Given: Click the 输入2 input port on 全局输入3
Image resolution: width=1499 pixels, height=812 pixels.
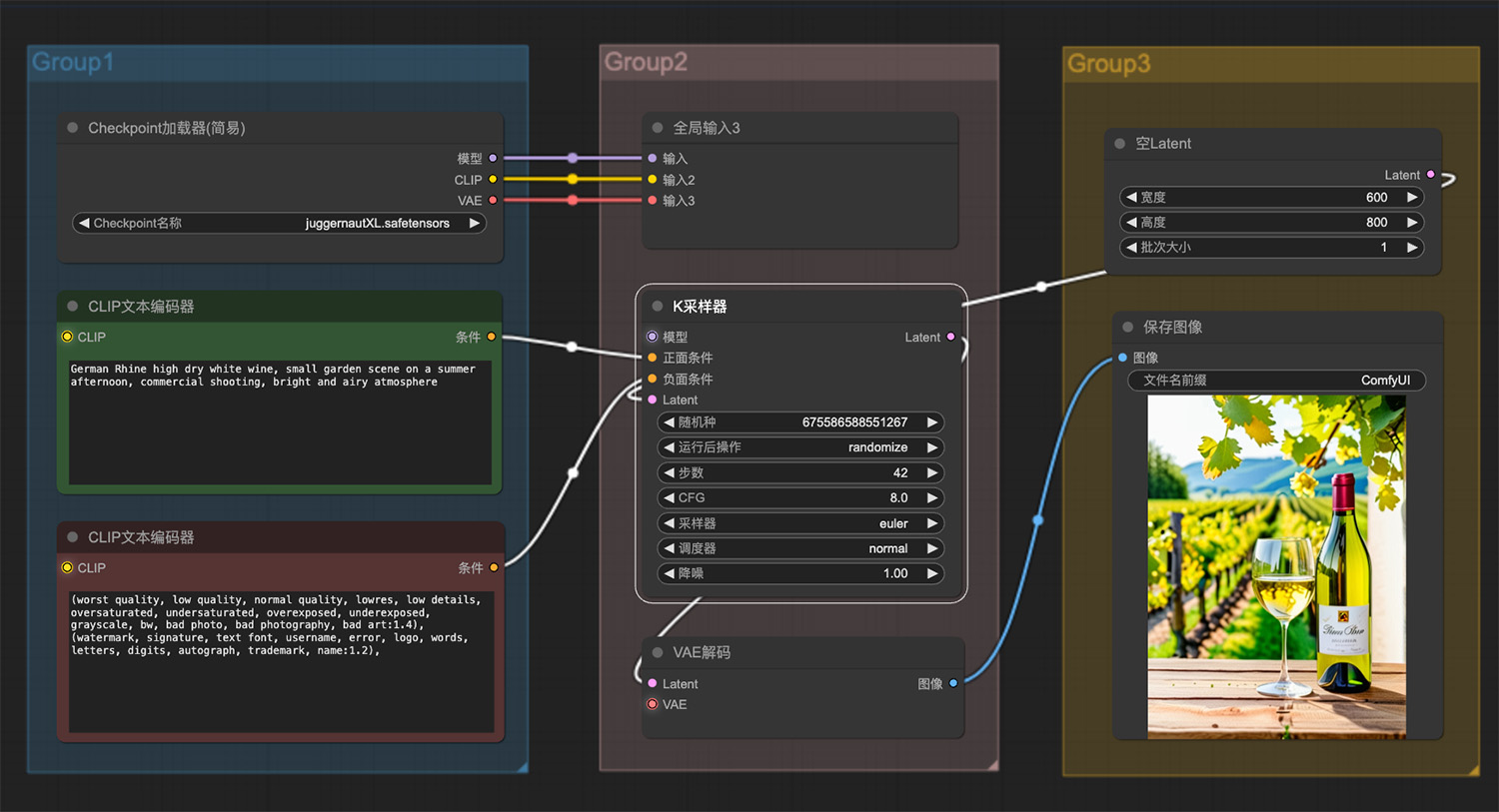Looking at the screenshot, I should pyautogui.click(x=653, y=180).
